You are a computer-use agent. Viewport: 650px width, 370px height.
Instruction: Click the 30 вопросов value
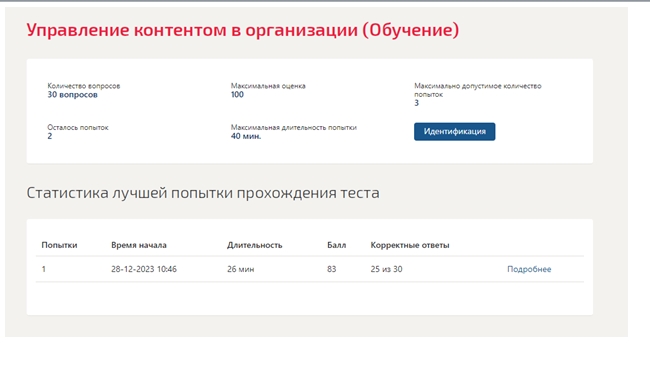coord(72,94)
